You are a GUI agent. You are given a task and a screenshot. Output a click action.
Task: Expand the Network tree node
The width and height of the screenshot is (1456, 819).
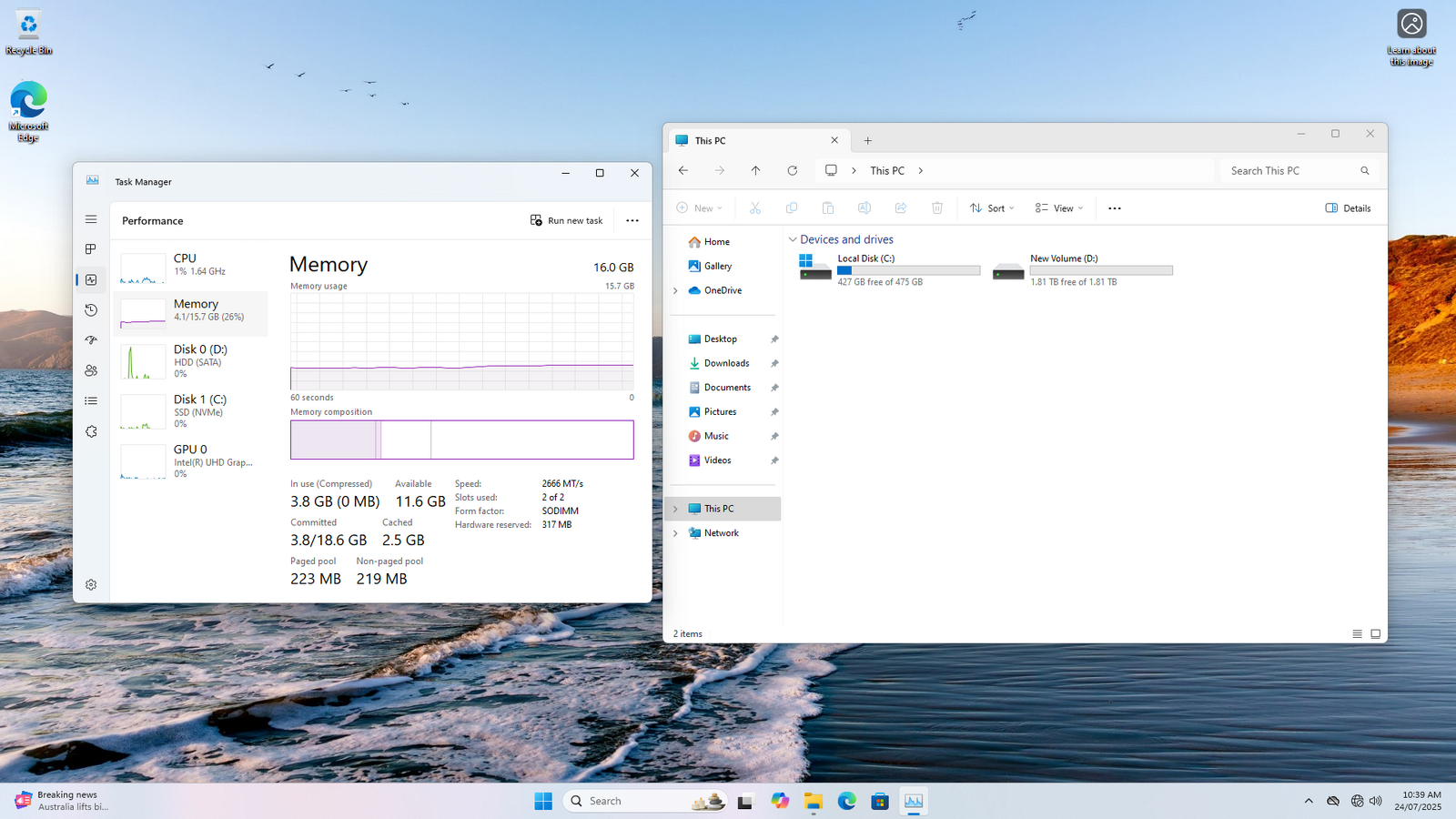675,533
